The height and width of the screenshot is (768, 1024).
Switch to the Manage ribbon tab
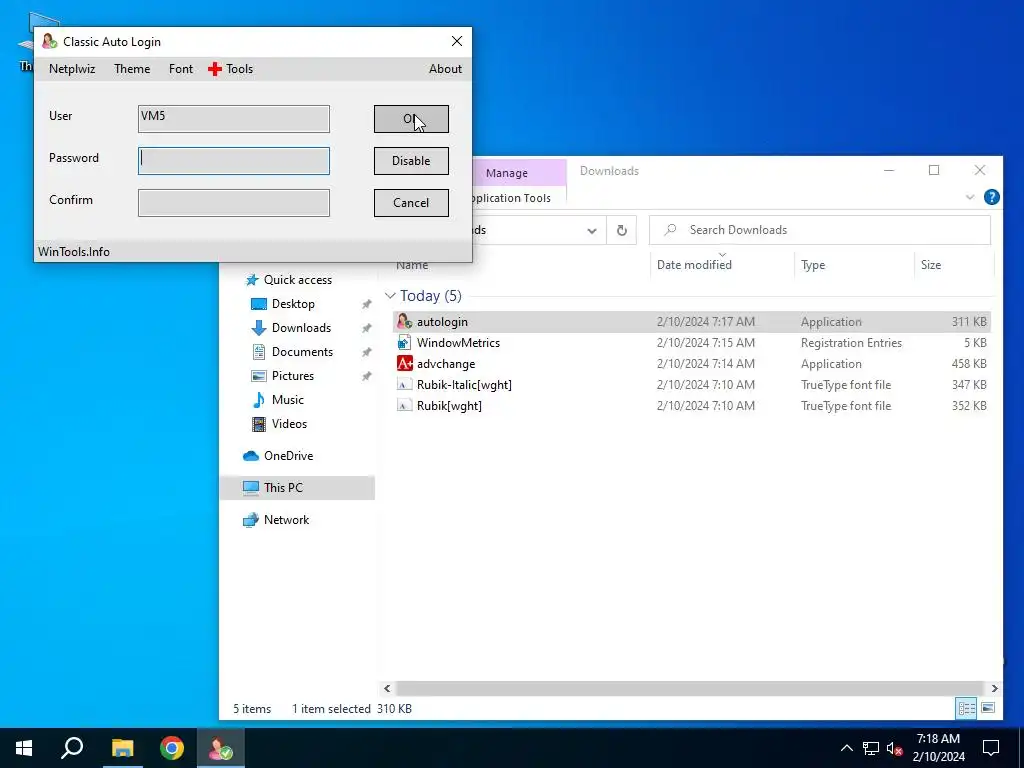tap(507, 173)
